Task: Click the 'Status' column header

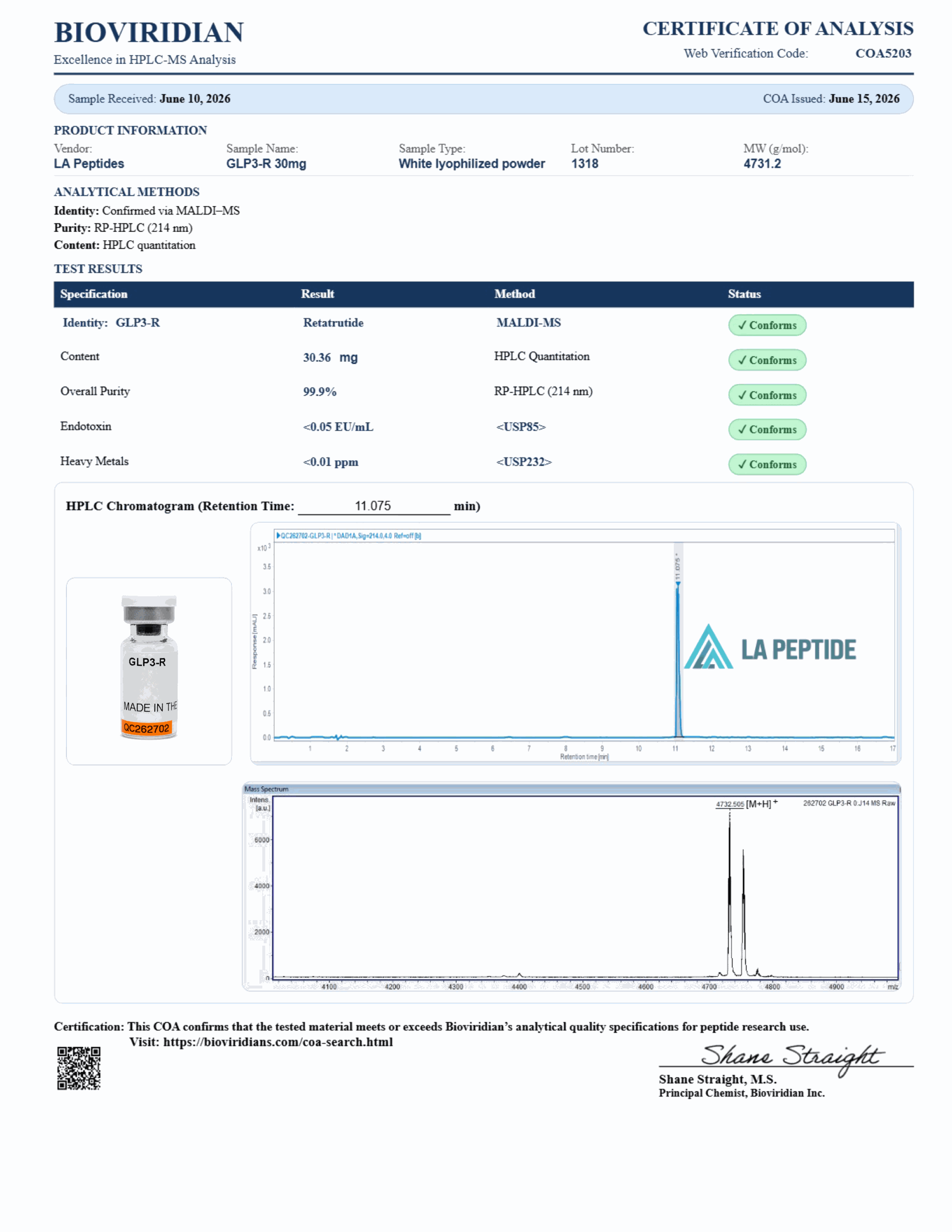Action: tap(745, 294)
